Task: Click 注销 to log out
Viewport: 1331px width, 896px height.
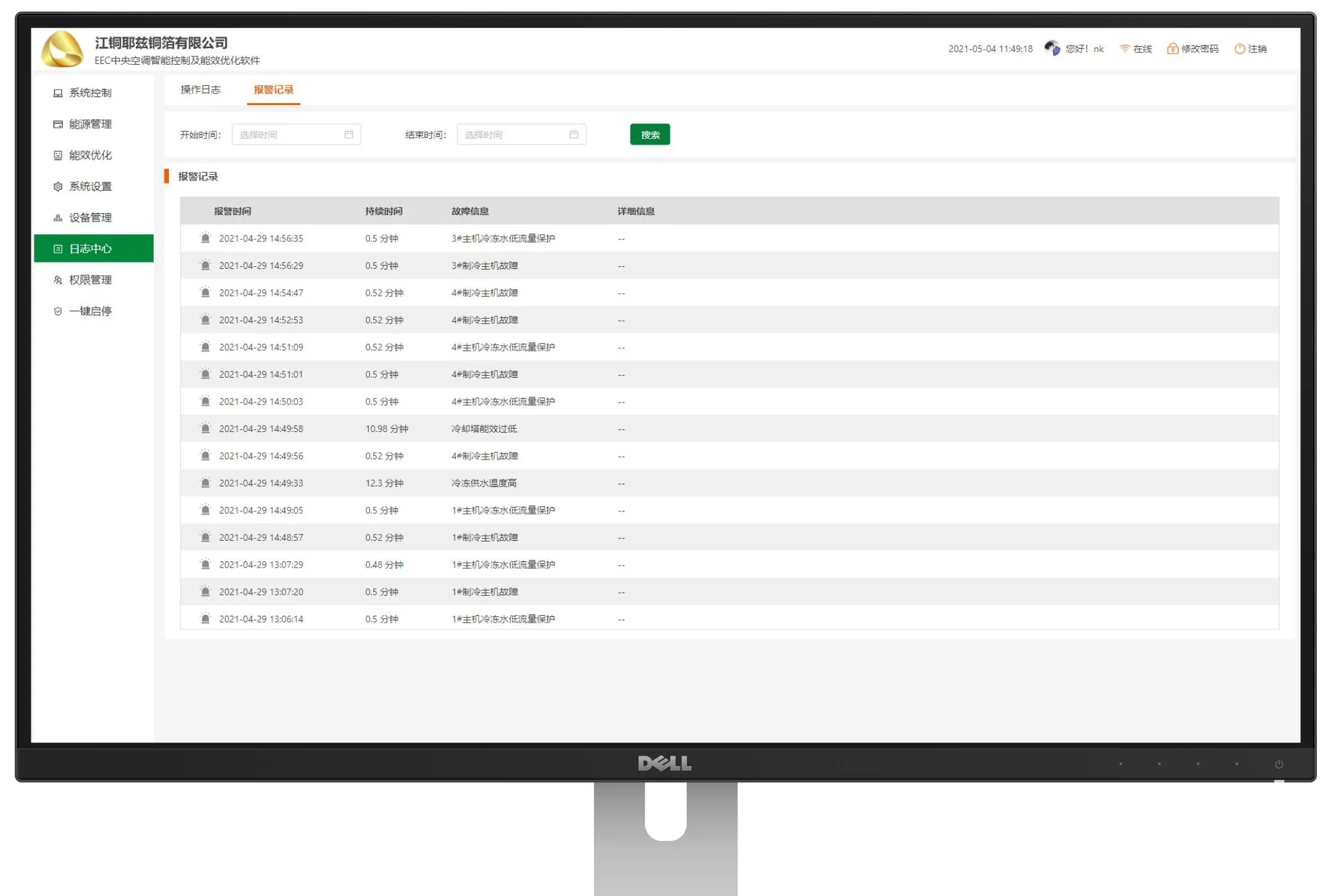Action: point(1255,48)
